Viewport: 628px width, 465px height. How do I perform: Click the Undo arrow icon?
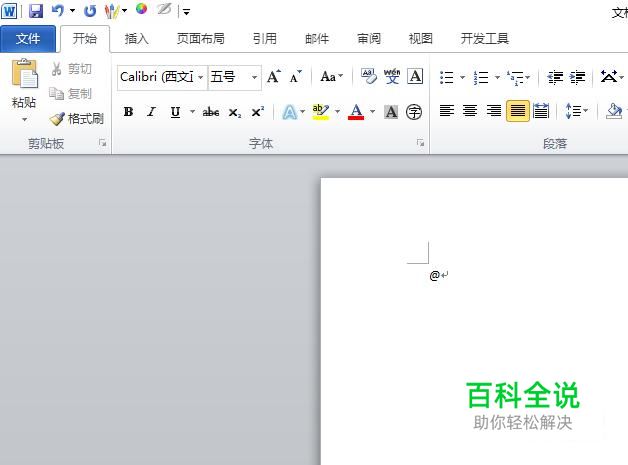[x=58, y=10]
